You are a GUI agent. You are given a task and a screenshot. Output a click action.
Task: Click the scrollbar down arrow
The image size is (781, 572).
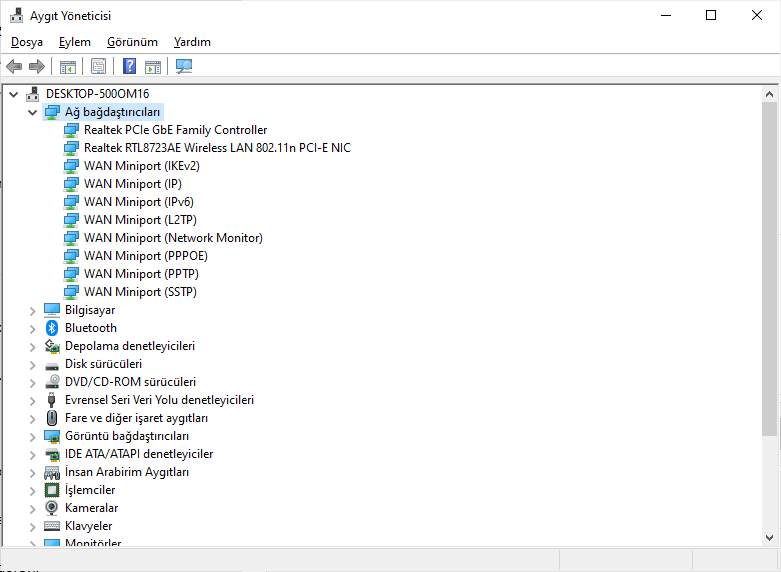pos(769,538)
